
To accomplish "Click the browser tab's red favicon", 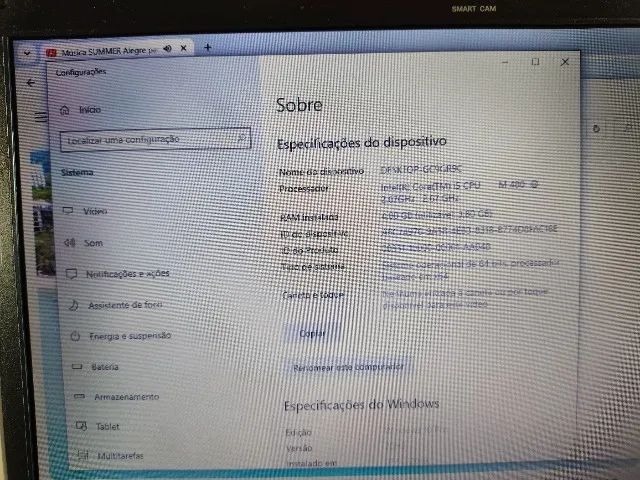I will [51, 53].
